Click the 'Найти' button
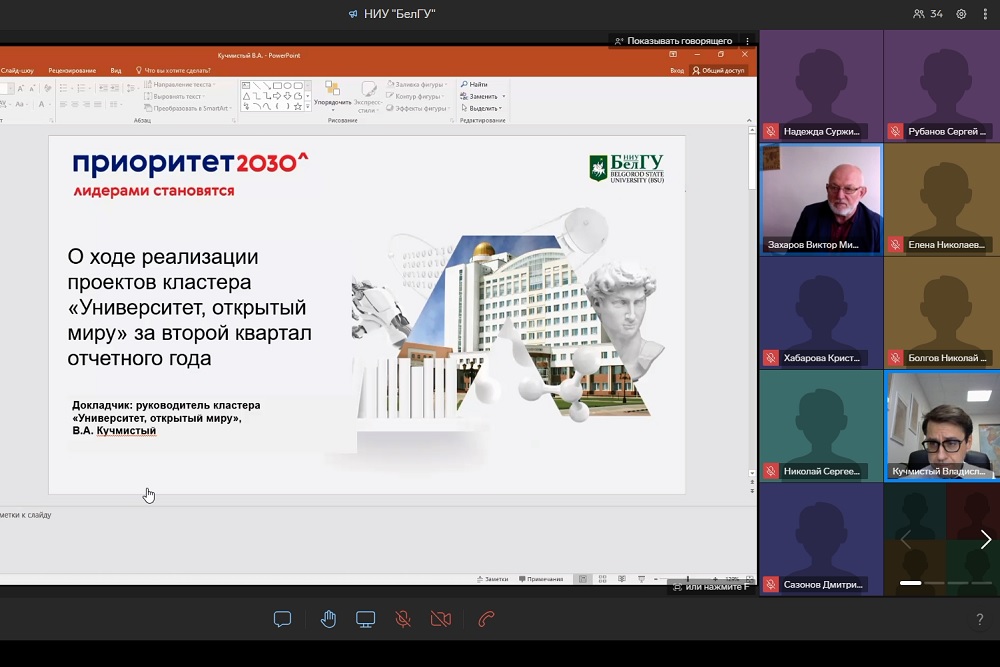The height and width of the screenshot is (667, 1000). click(x=474, y=85)
